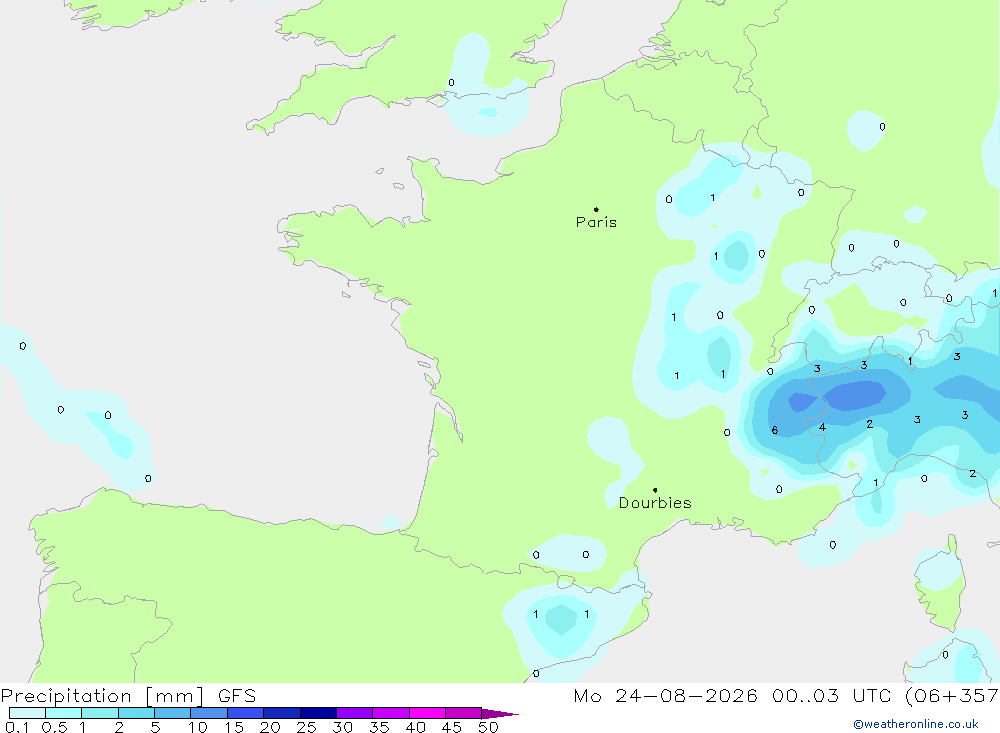Click the legend label 0.5
The height and width of the screenshot is (733, 1000).
pos(54,727)
